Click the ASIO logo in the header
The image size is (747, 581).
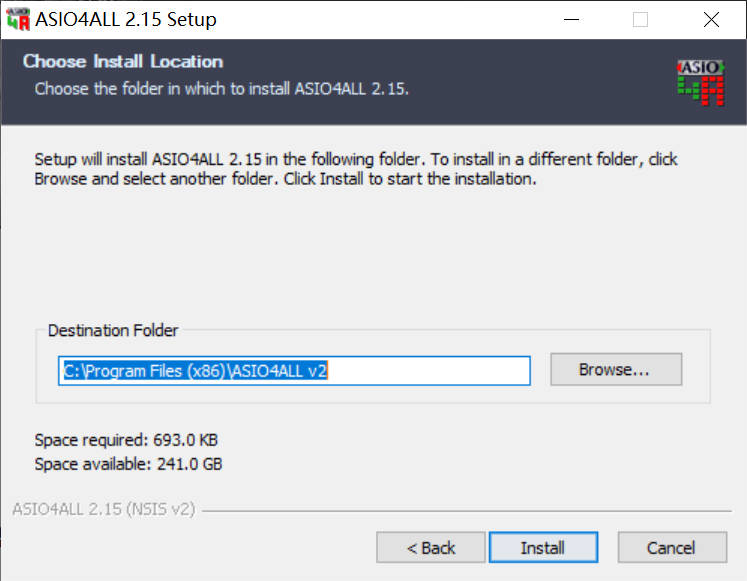click(700, 81)
